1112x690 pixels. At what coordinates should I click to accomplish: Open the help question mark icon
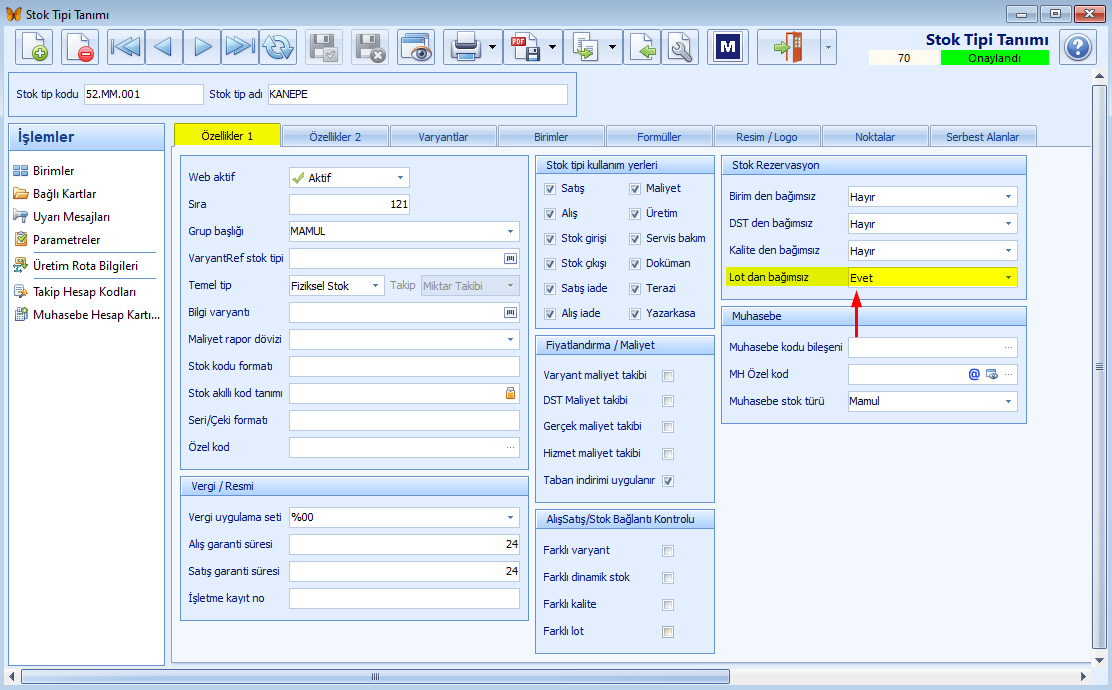(1077, 48)
